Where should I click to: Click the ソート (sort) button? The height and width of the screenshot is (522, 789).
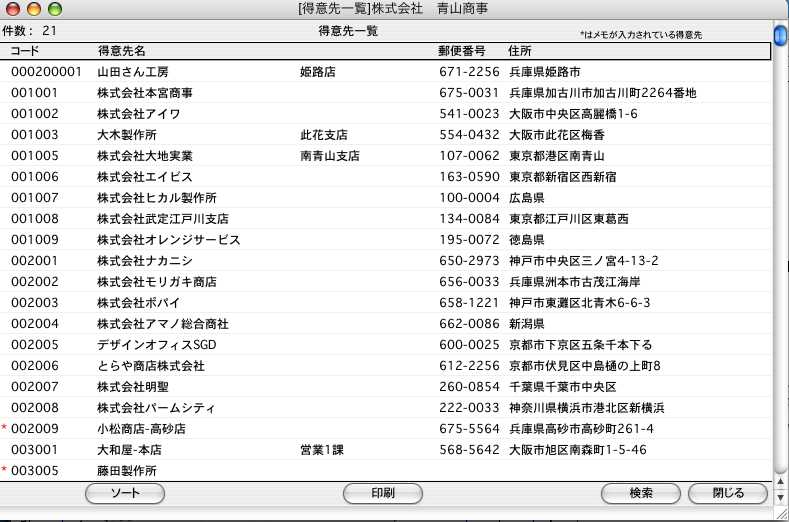[x=125, y=493]
